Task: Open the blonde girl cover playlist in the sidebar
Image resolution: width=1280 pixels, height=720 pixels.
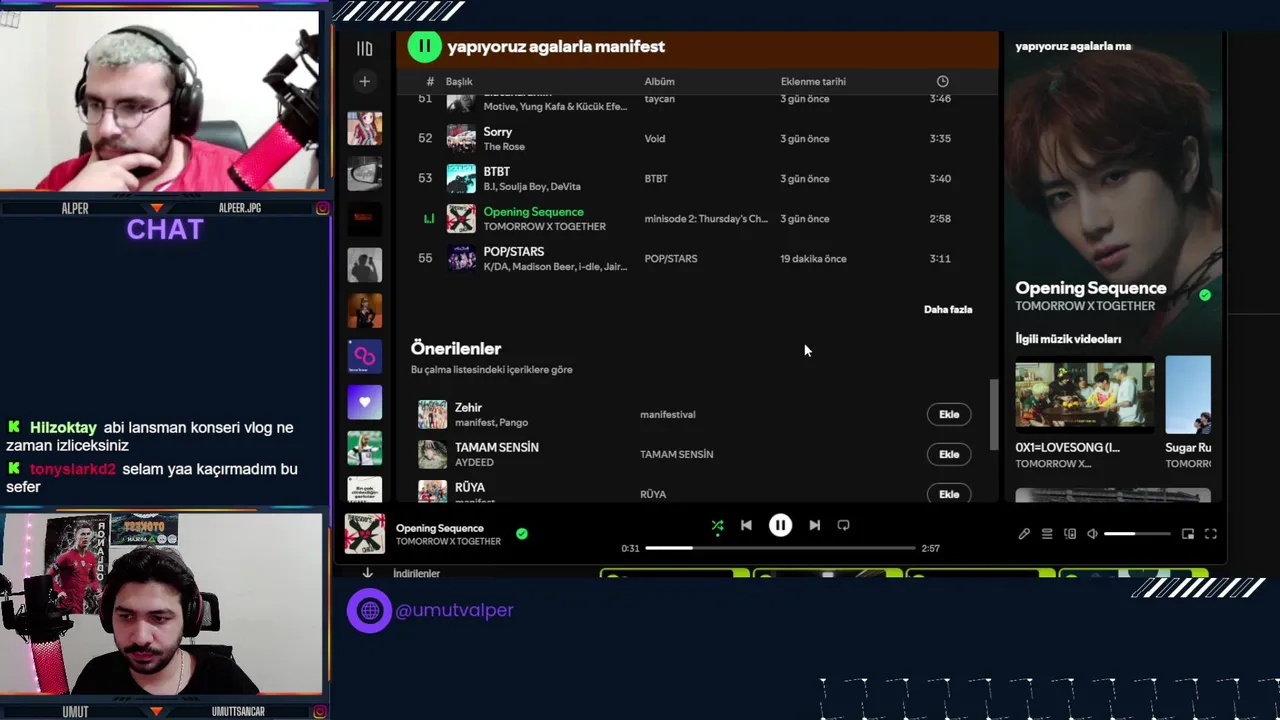Action: pos(364,448)
